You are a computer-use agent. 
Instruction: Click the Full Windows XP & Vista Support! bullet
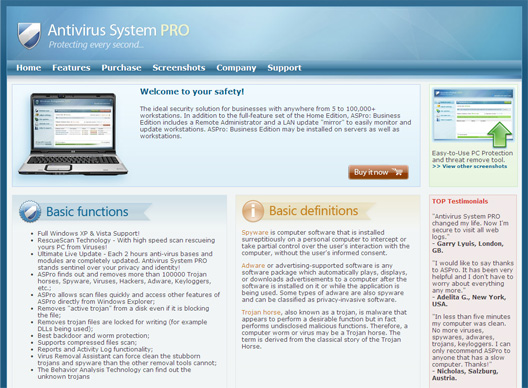tap(88, 233)
